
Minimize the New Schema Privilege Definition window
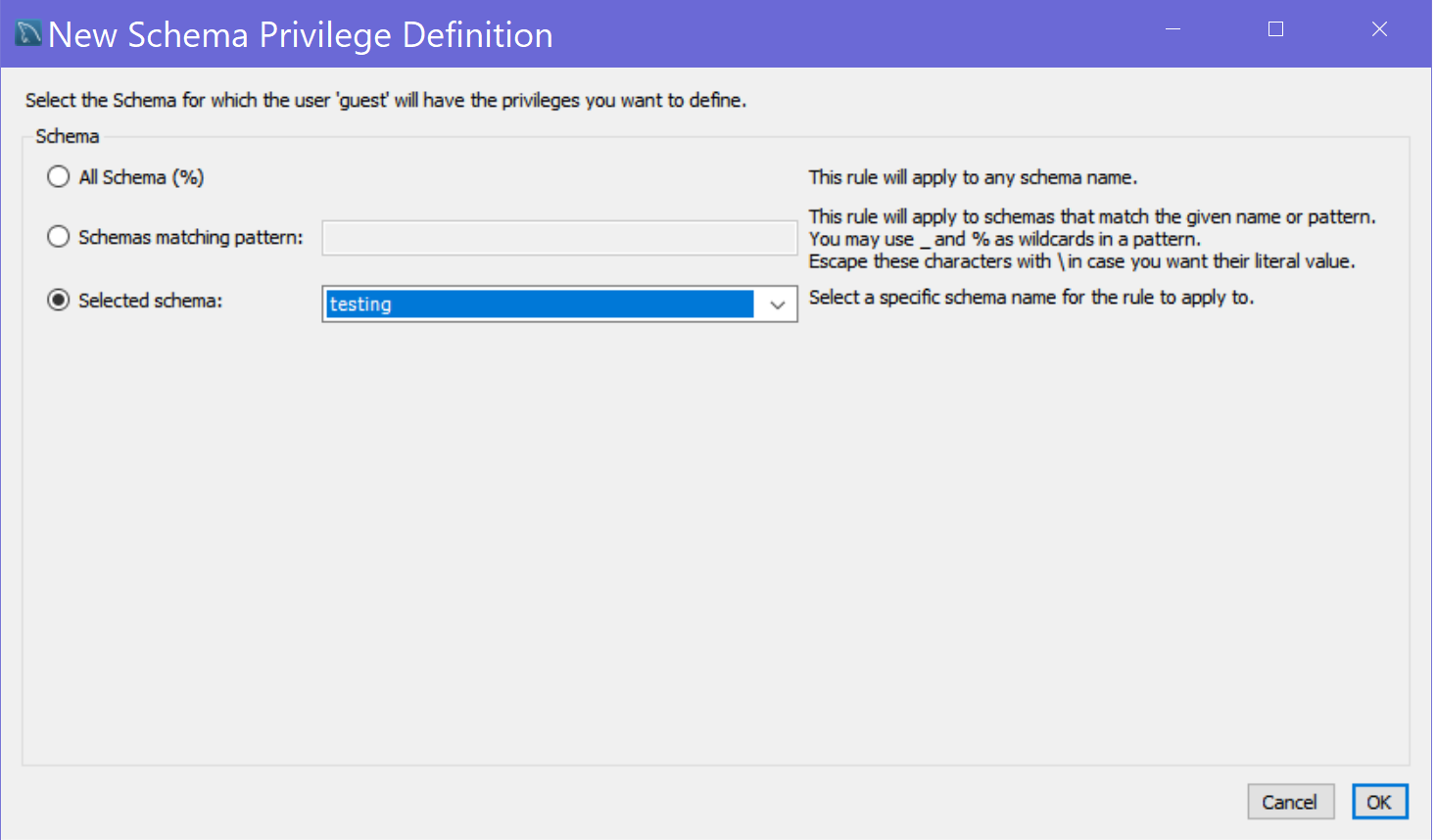click(x=1173, y=29)
